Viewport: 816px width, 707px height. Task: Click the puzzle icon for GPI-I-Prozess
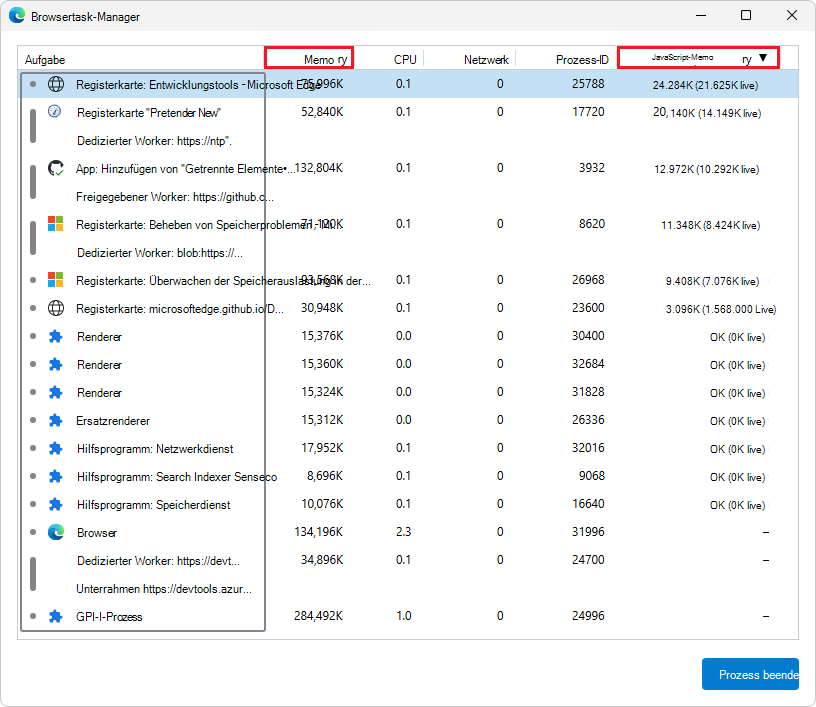pyautogui.click(x=56, y=616)
